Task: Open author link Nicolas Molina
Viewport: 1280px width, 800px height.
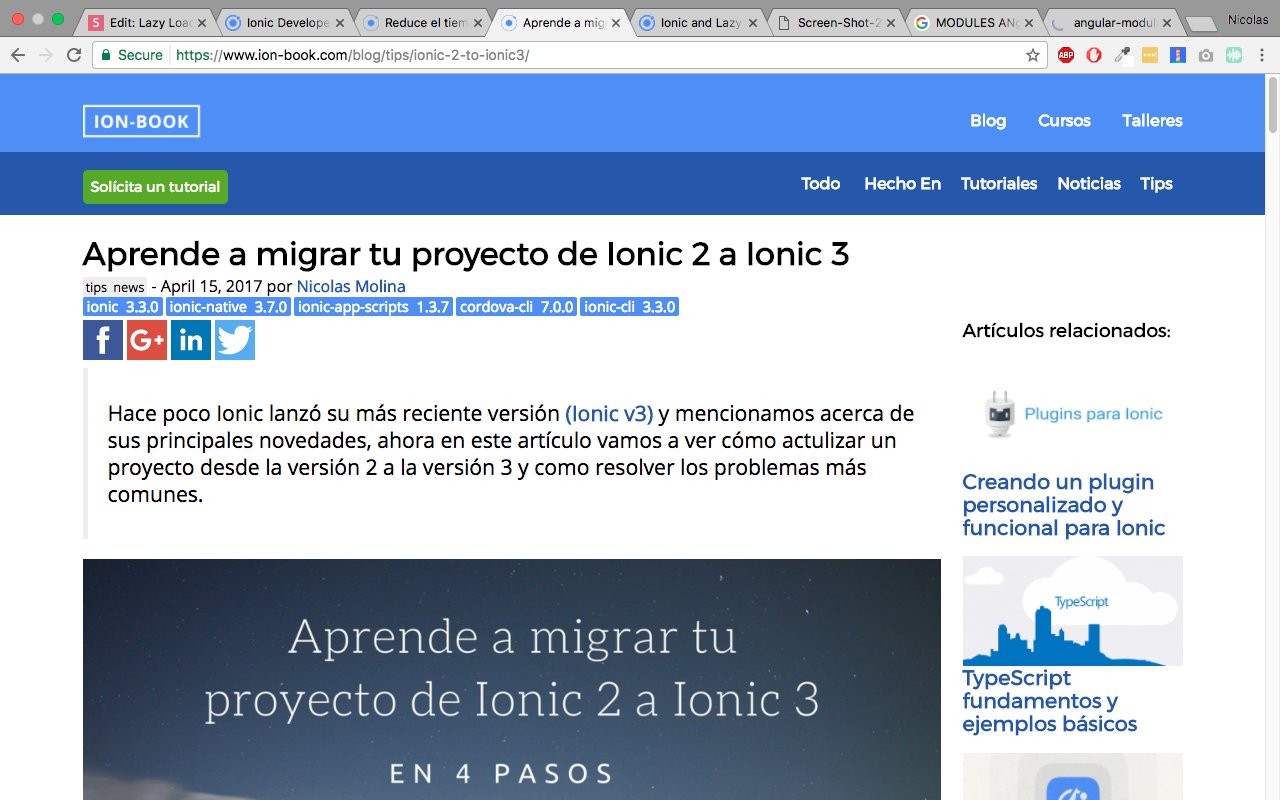Action: tap(351, 287)
